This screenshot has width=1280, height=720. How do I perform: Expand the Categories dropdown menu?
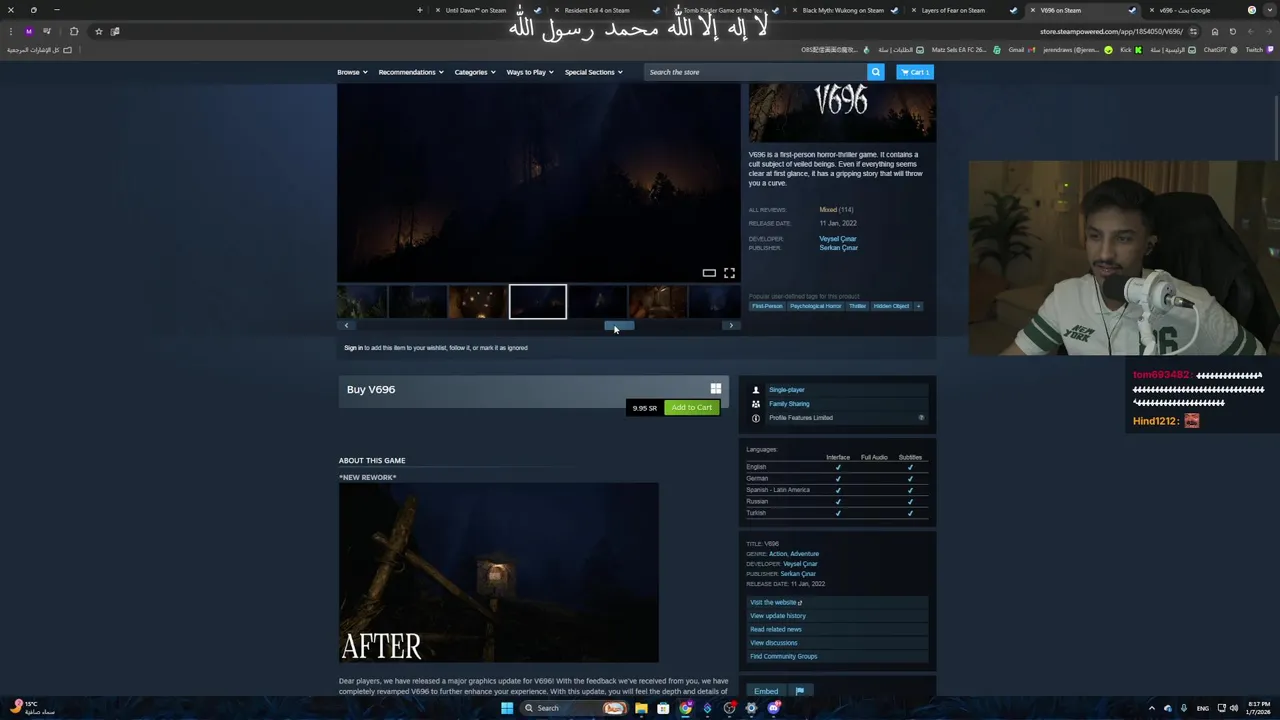coord(475,72)
